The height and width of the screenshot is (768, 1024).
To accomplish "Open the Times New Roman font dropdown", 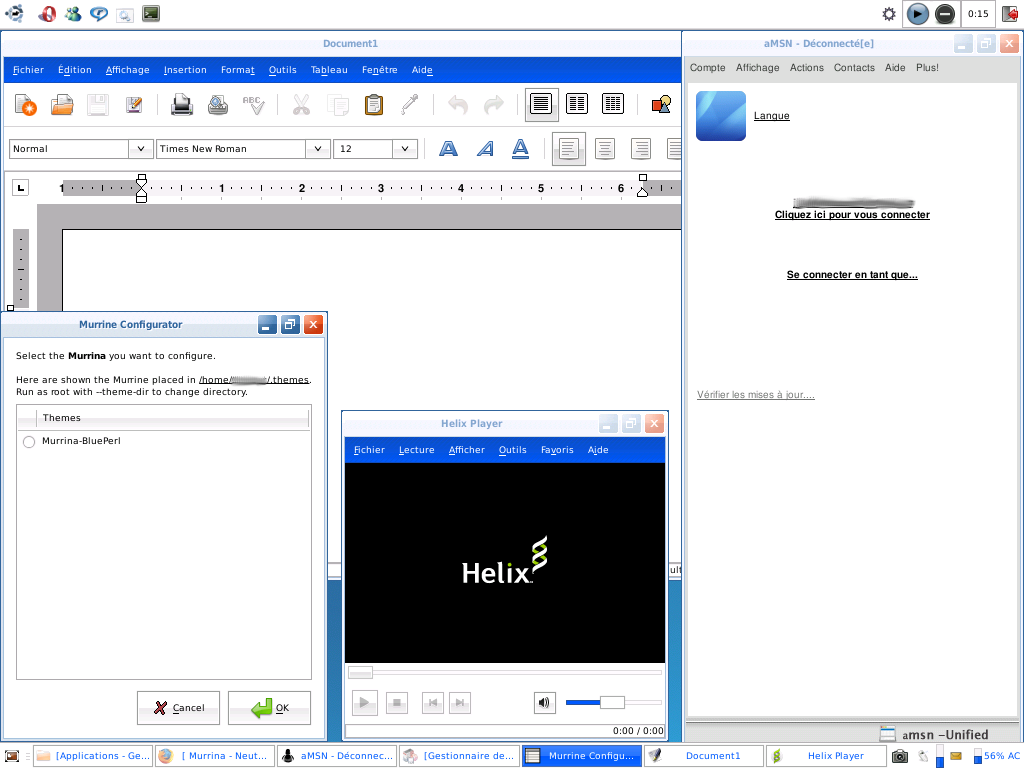I will coord(318,149).
